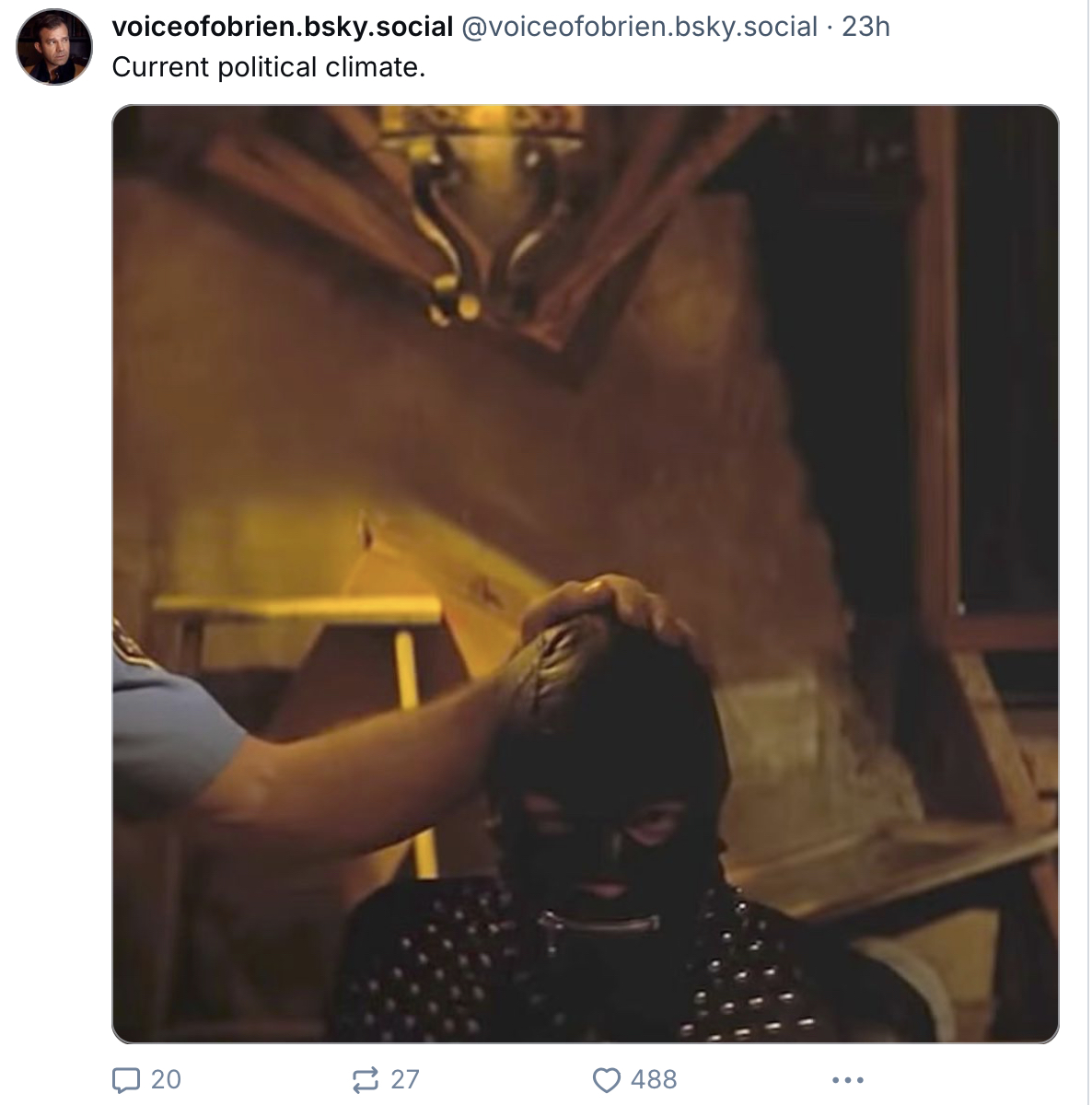Click the like count 488
This screenshot has width=1092, height=1105.
[x=654, y=1079]
